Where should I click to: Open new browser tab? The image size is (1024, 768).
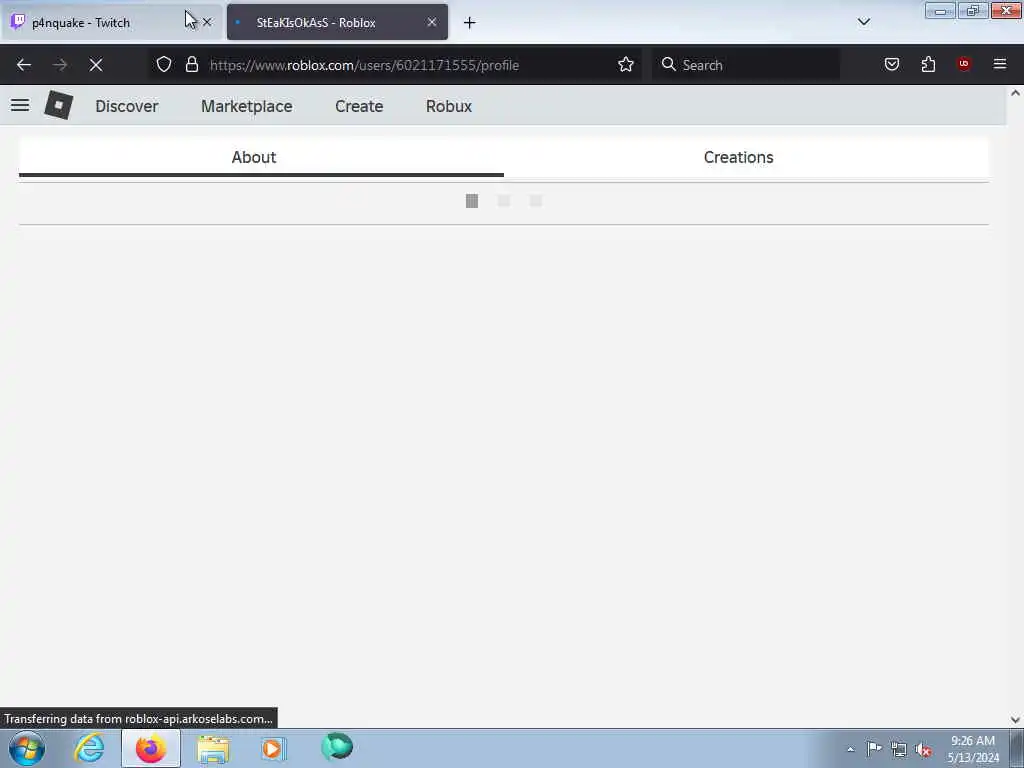click(x=470, y=23)
